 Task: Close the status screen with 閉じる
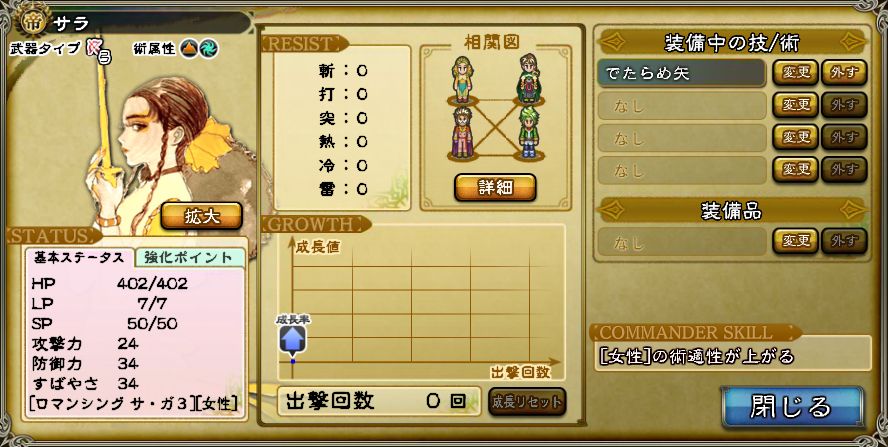click(x=792, y=407)
